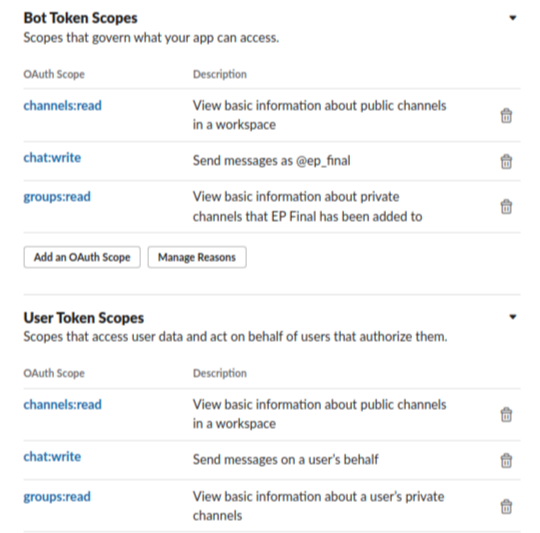This screenshot has height=533, width=540.
Task: Open the user groups:read scope link
Action: tap(57, 497)
